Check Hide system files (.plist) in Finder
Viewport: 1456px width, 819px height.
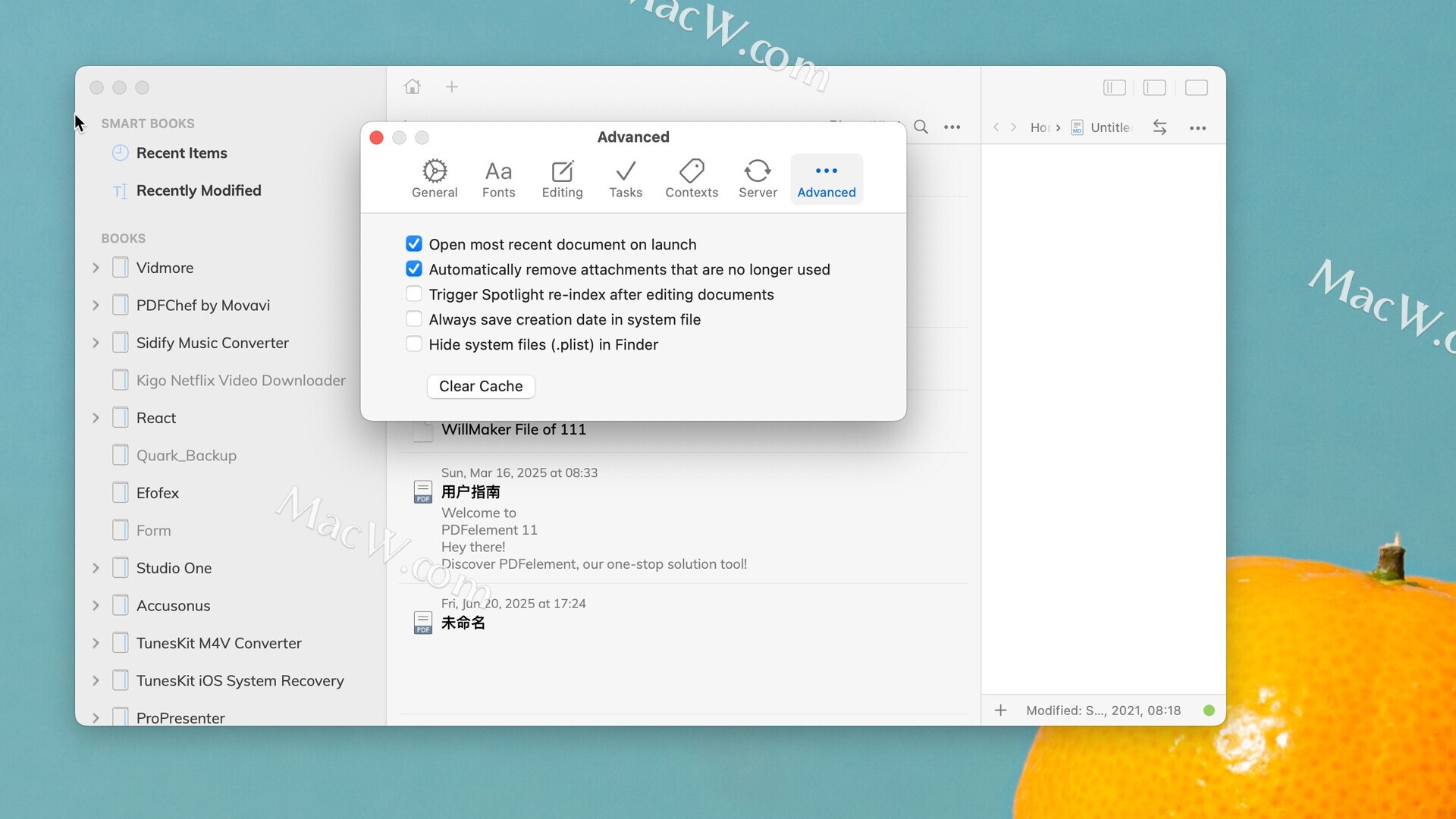[414, 344]
